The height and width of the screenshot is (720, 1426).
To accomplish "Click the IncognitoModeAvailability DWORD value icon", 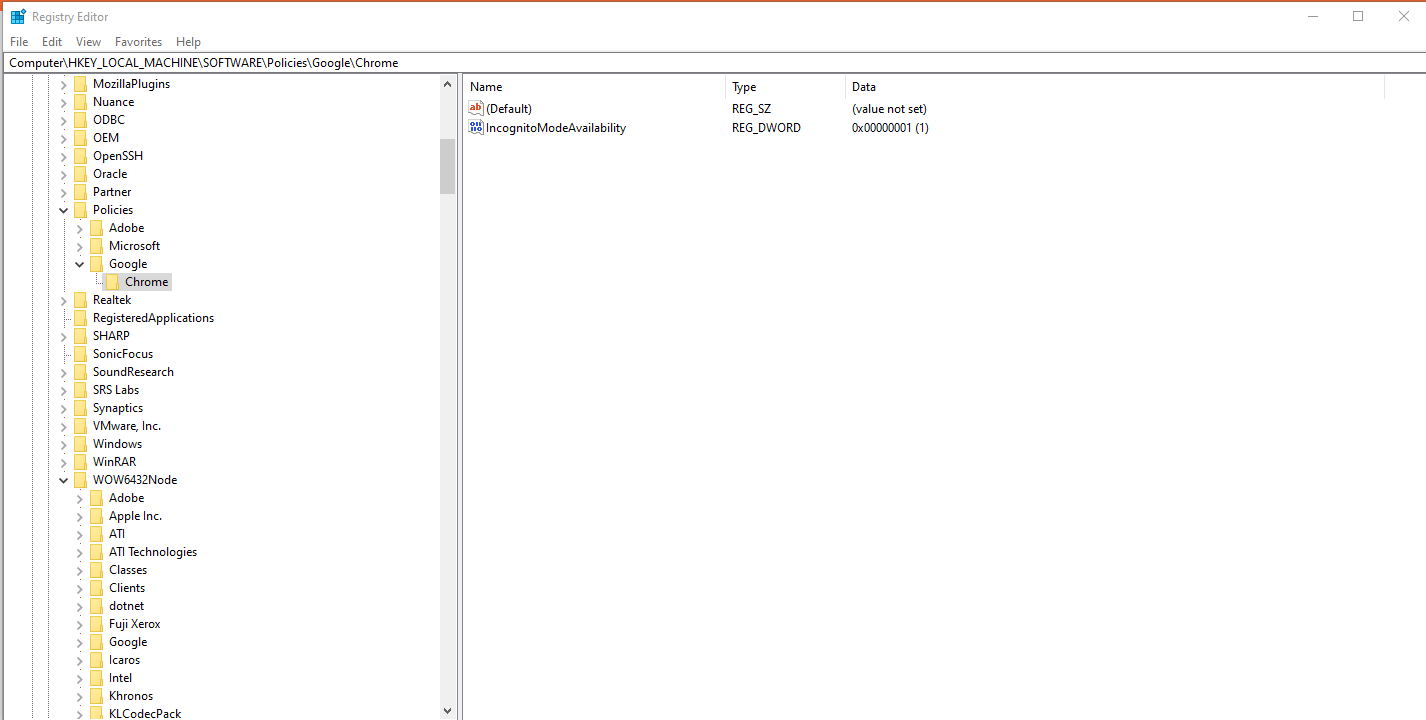I will (476, 127).
